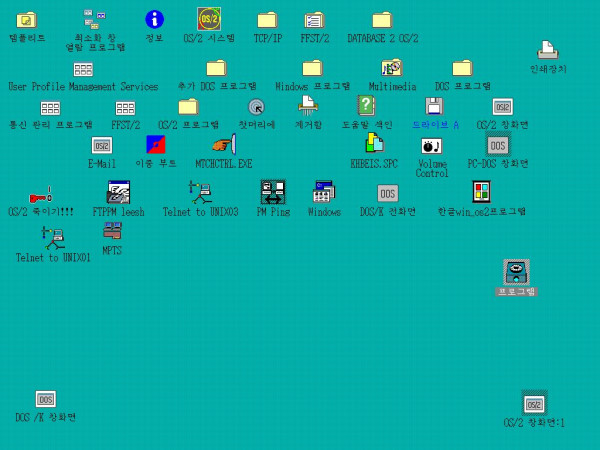
Task: Open the PM Ping icon
Action: [x=273, y=192]
